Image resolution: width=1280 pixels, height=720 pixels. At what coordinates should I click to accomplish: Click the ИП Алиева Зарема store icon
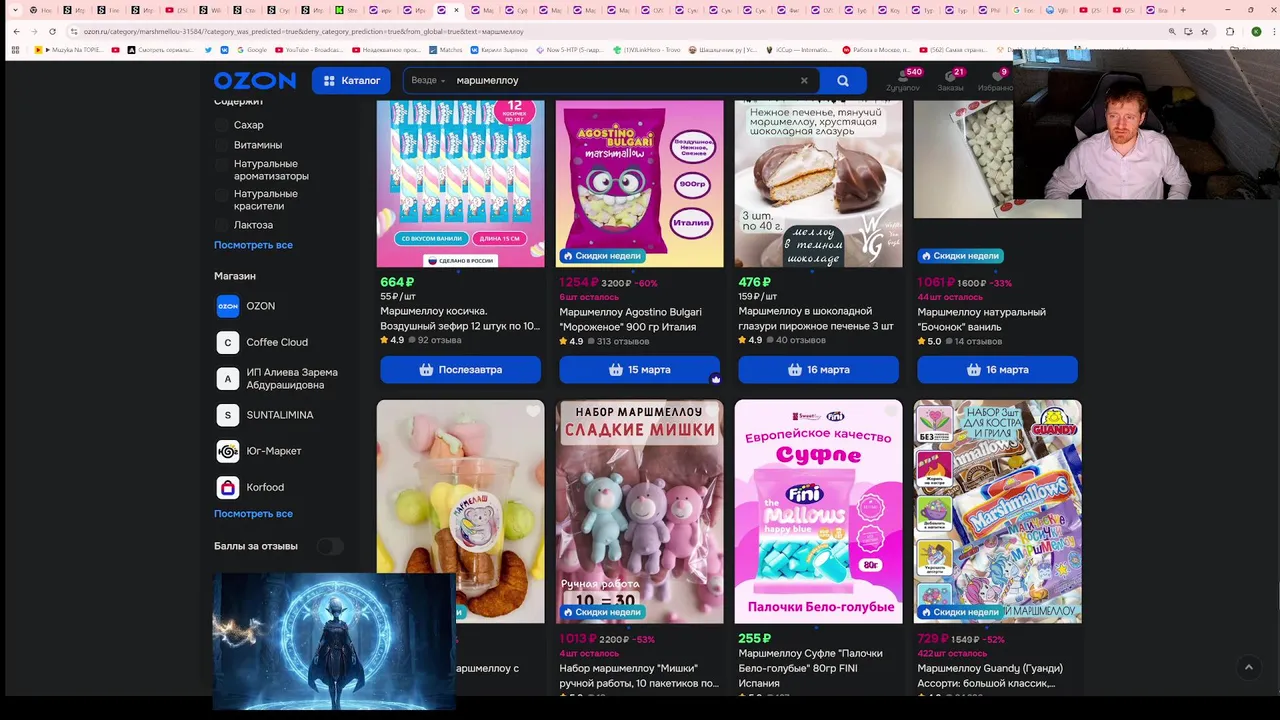point(228,379)
